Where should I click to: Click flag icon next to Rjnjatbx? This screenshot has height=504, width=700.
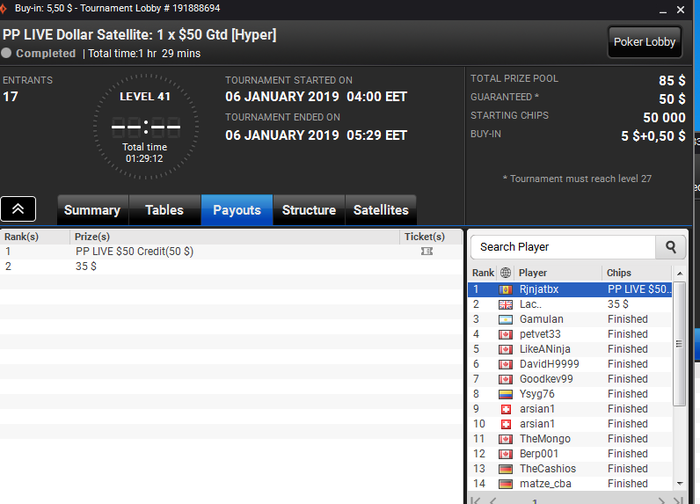[x=505, y=290]
